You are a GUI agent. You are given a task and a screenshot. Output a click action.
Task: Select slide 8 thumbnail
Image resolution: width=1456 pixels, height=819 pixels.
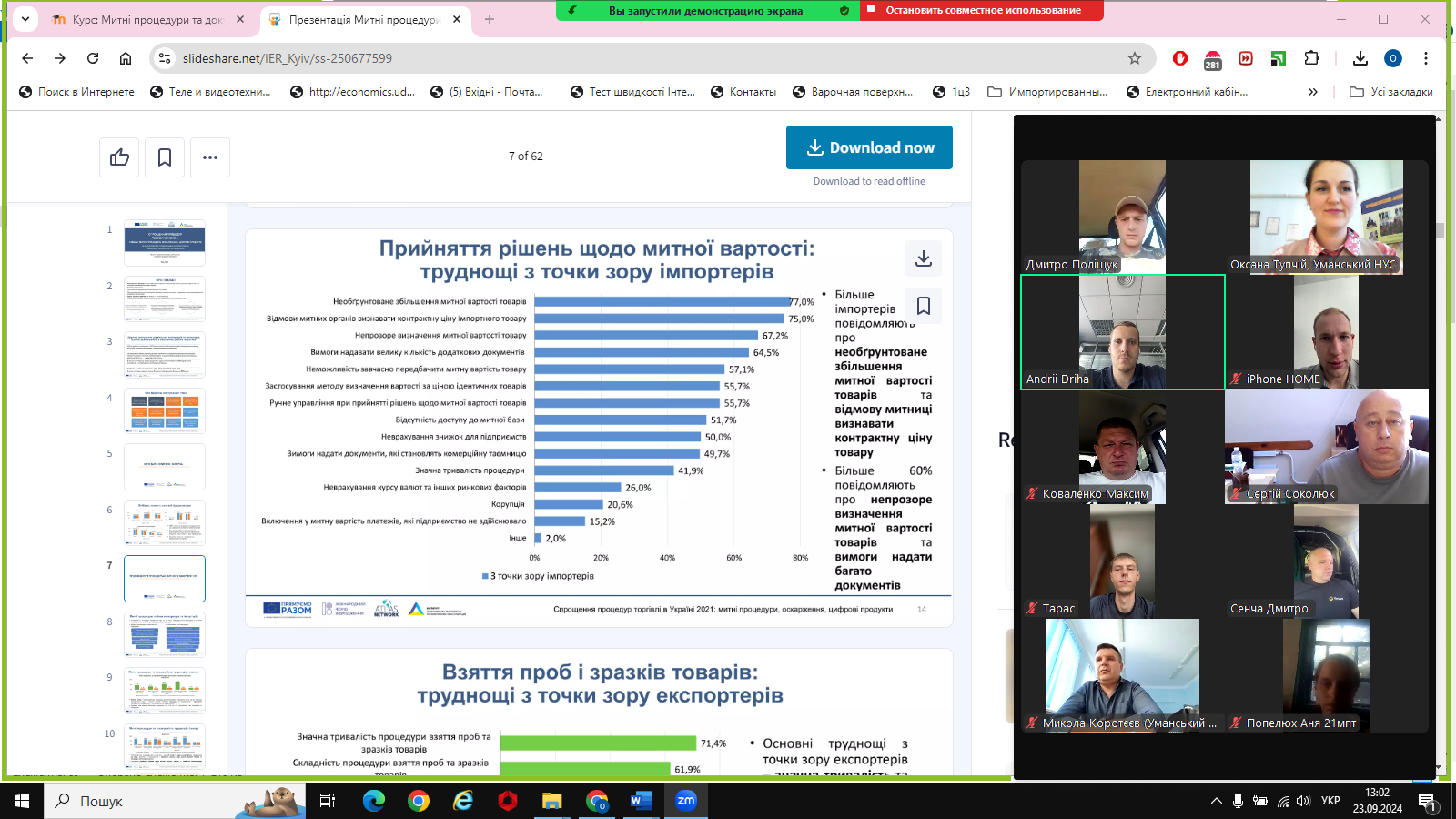coord(165,634)
